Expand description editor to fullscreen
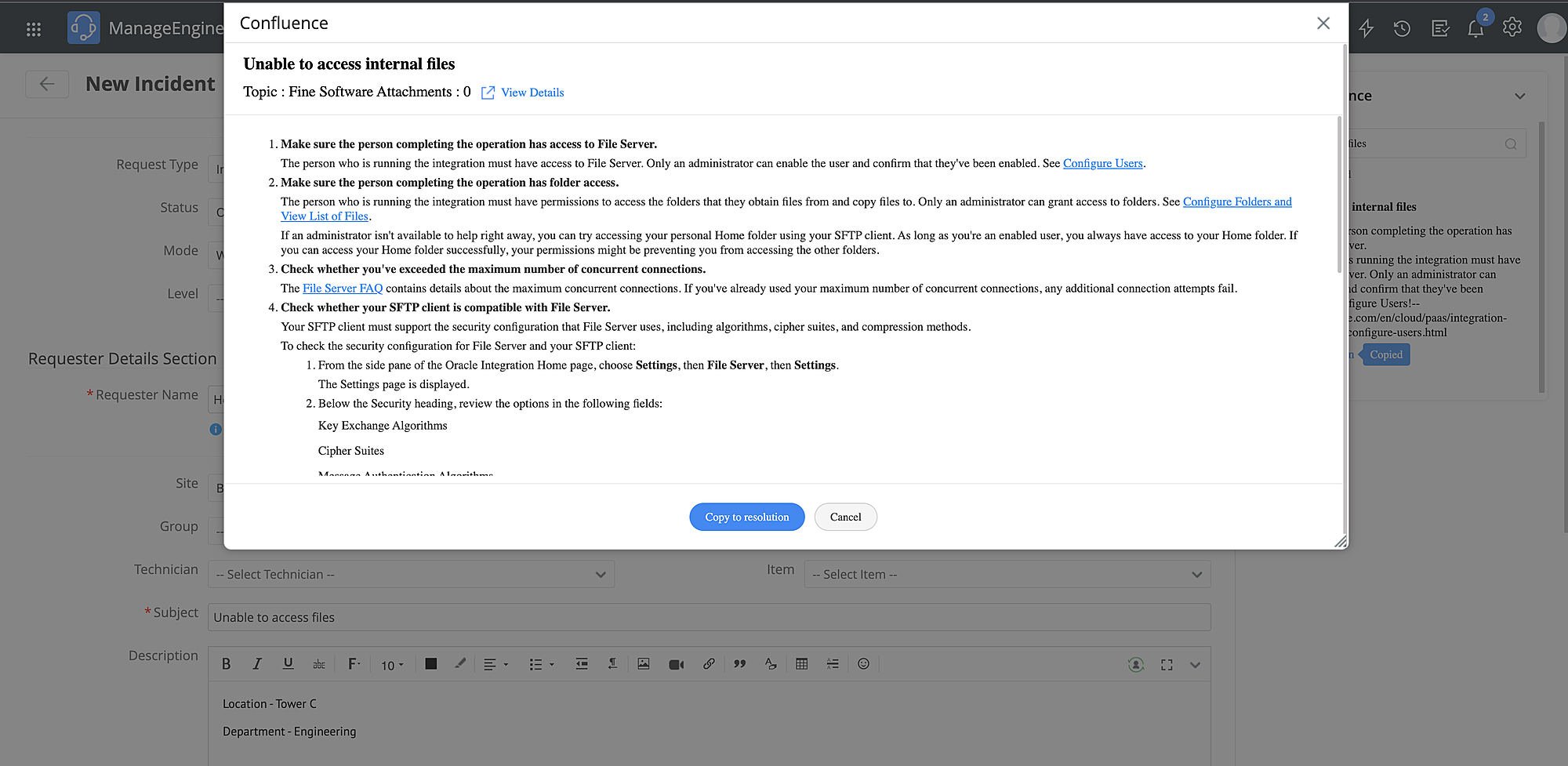Viewport: 1568px width, 766px height. coord(1167,665)
